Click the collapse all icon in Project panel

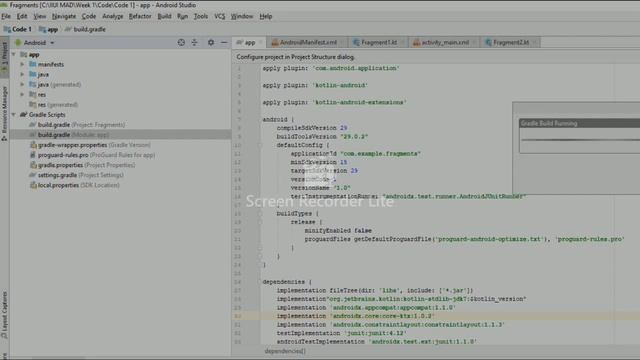click(x=195, y=42)
